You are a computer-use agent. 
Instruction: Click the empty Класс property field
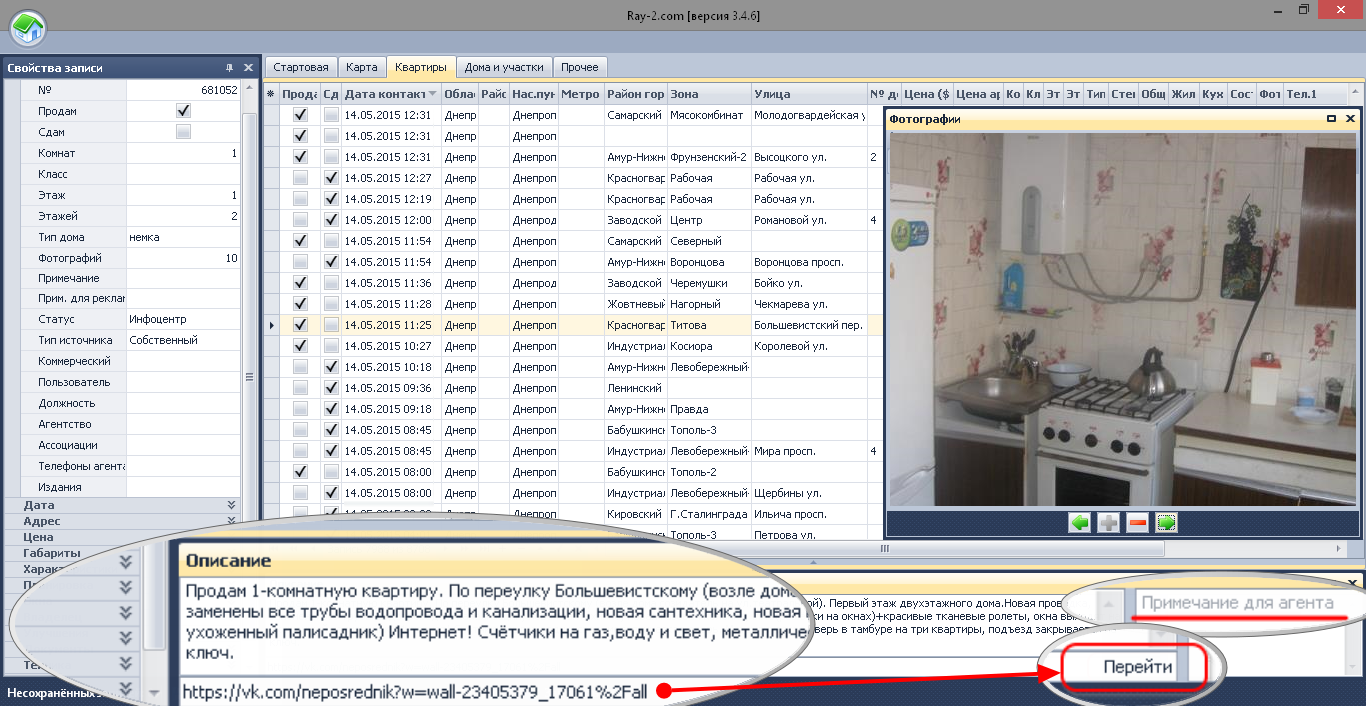(x=182, y=174)
